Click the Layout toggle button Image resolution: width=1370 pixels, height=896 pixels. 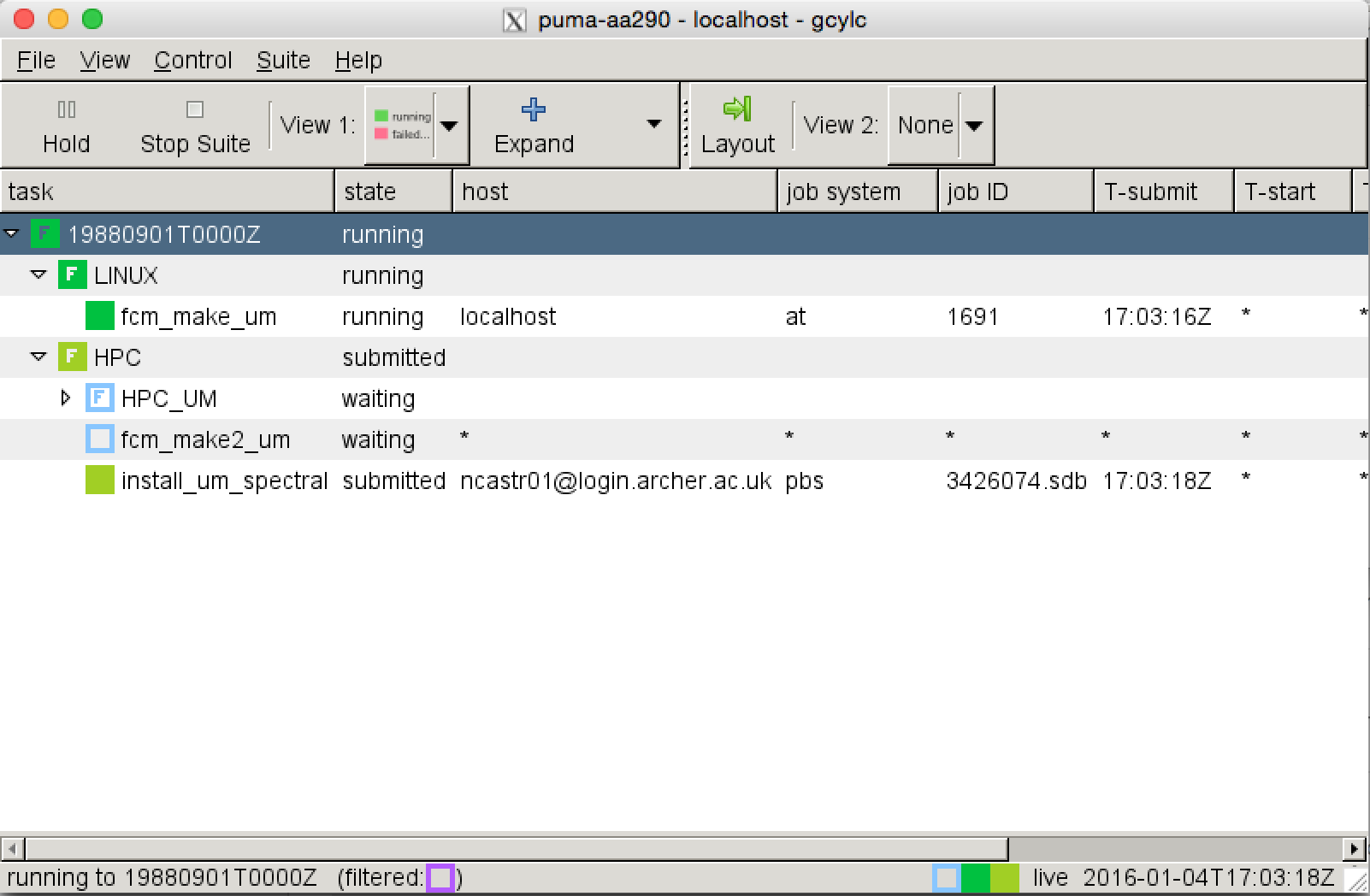point(738,126)
